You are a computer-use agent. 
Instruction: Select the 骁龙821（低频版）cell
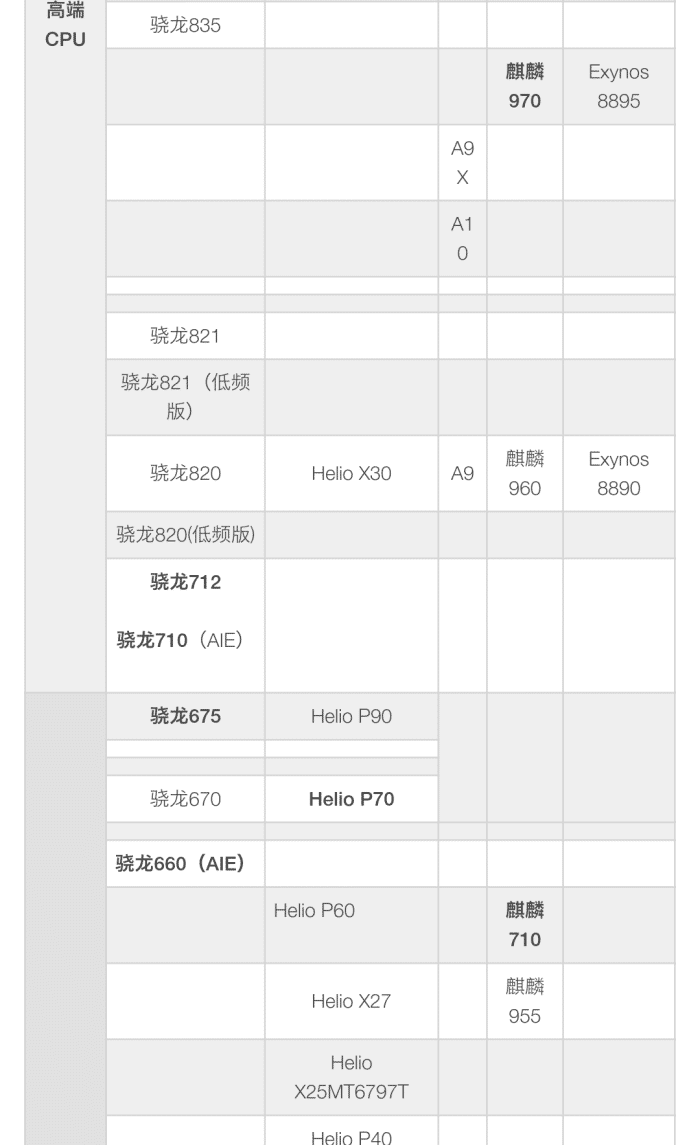click(185, 397)
